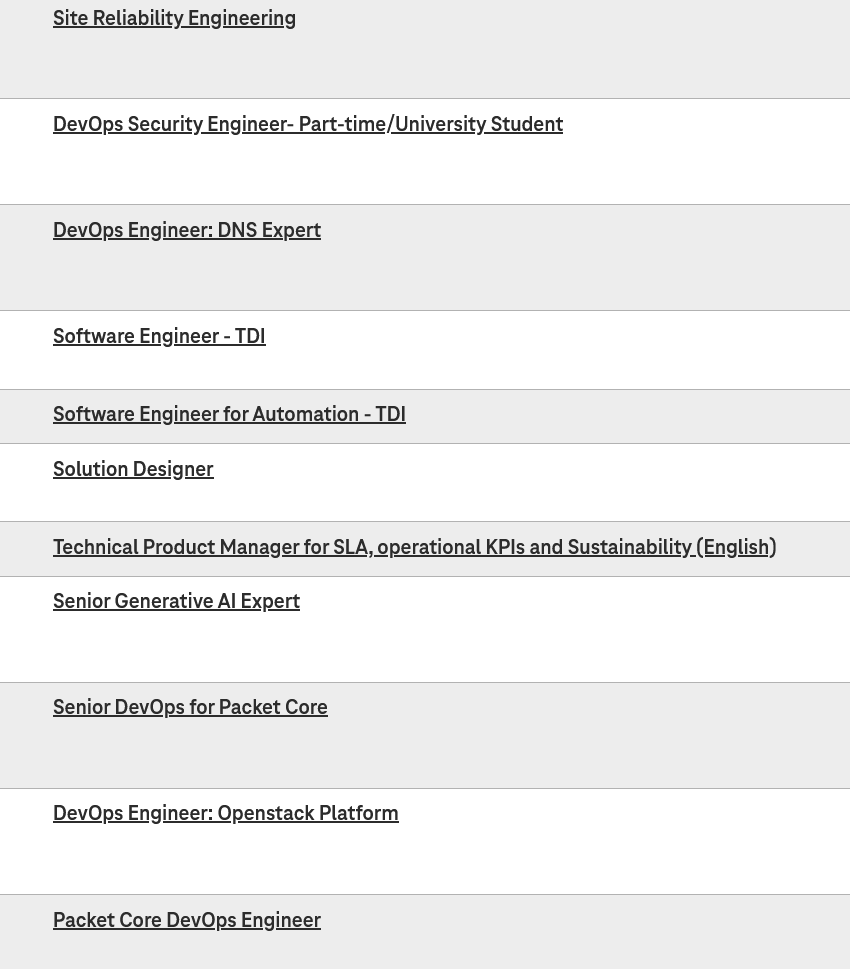
Task: Click the word Senior in Senior DevOps title
Action: tap(82, 707)
